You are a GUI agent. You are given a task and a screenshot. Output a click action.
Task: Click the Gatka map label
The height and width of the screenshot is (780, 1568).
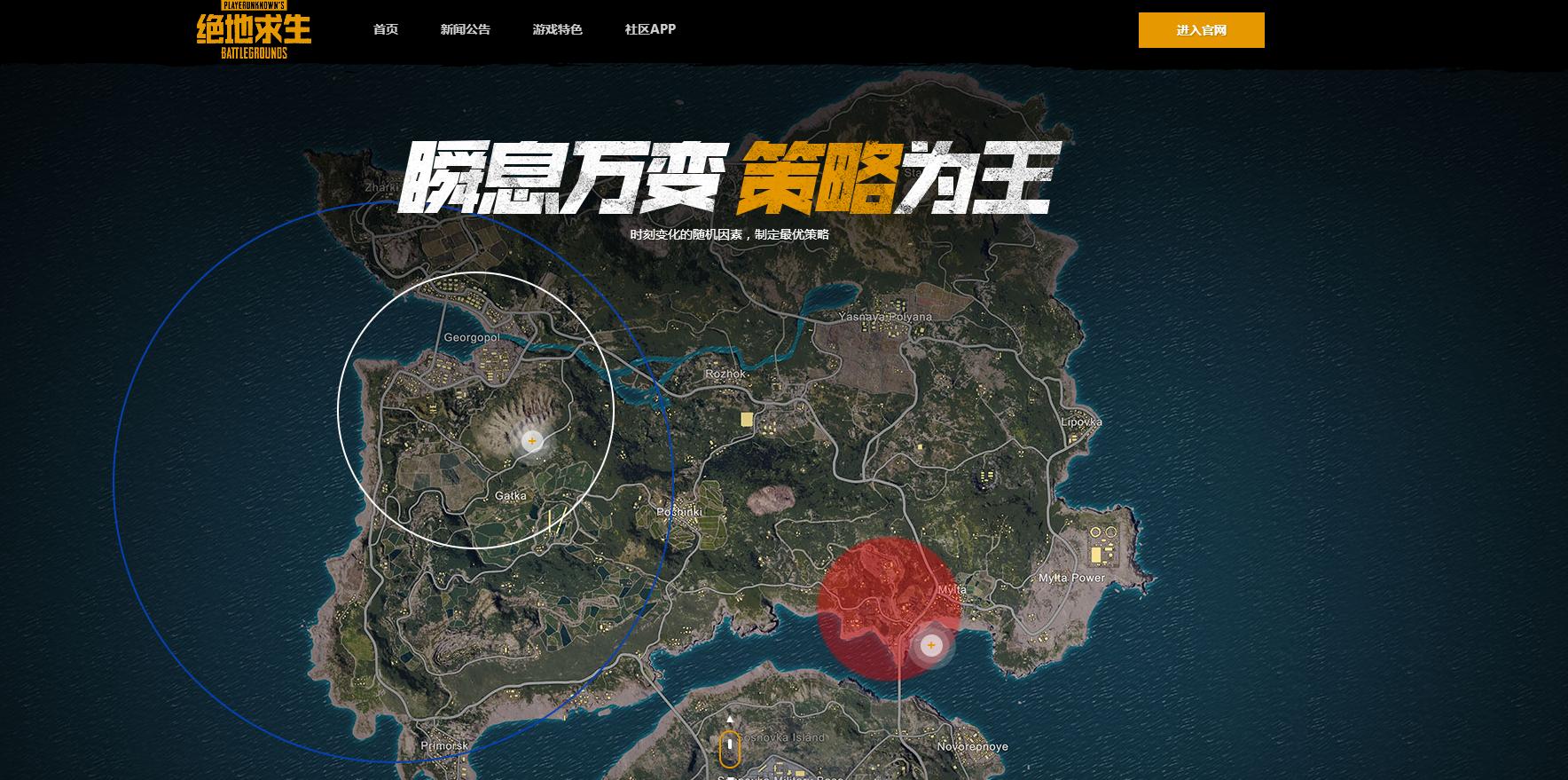(x=511, y=496)
